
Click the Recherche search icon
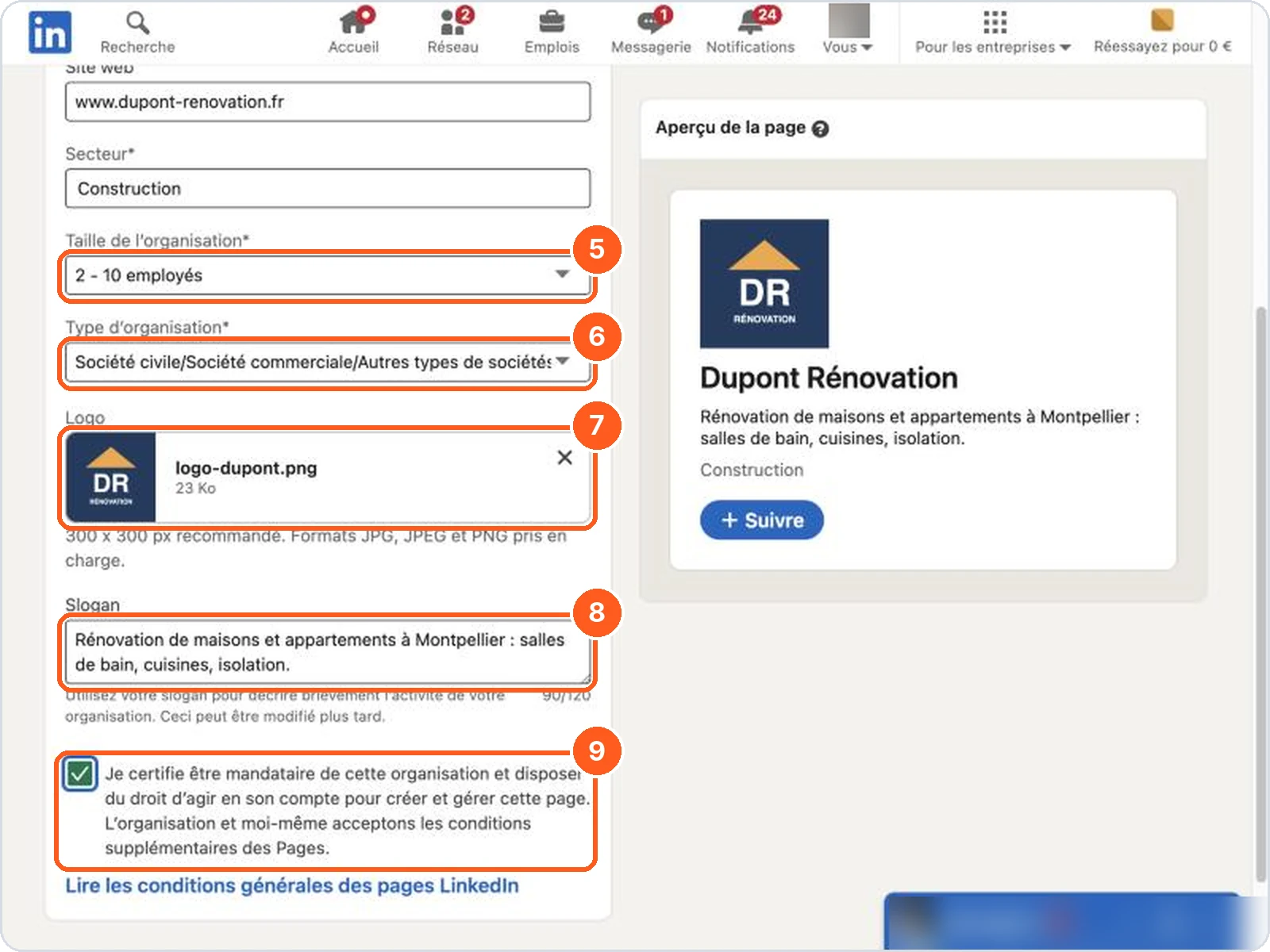click(137, 22)
